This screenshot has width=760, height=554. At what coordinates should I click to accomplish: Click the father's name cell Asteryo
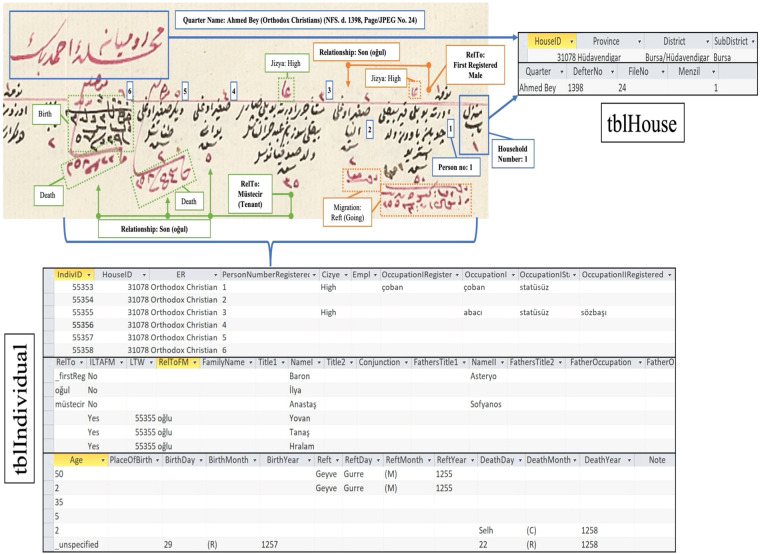(483, 376)
